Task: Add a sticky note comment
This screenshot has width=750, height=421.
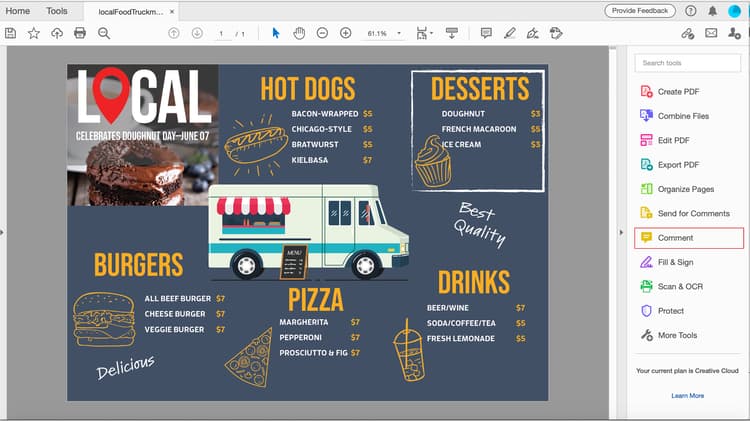Action: (486, 33)
